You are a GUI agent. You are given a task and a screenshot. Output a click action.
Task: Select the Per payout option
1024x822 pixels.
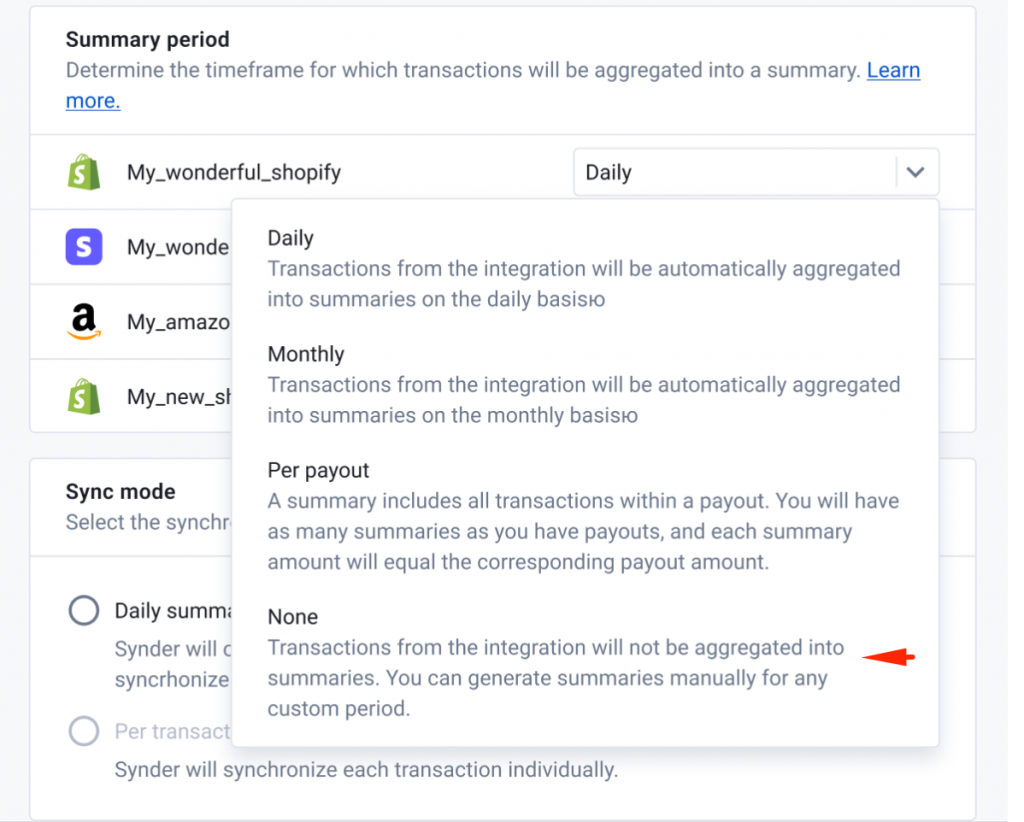pyautogui.click(x=318, y=470)
